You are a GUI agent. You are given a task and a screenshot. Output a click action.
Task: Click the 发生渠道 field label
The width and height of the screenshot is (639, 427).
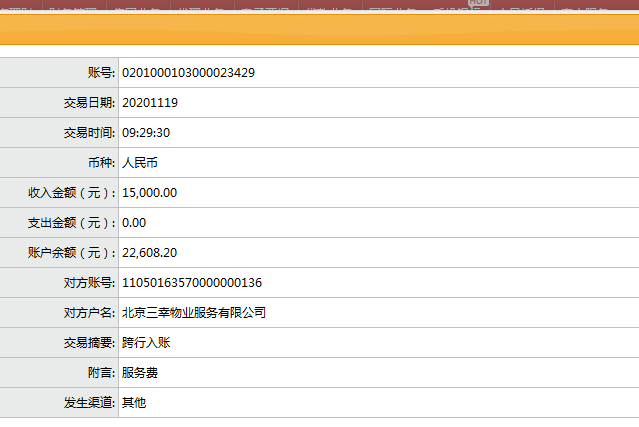[89, 403]
